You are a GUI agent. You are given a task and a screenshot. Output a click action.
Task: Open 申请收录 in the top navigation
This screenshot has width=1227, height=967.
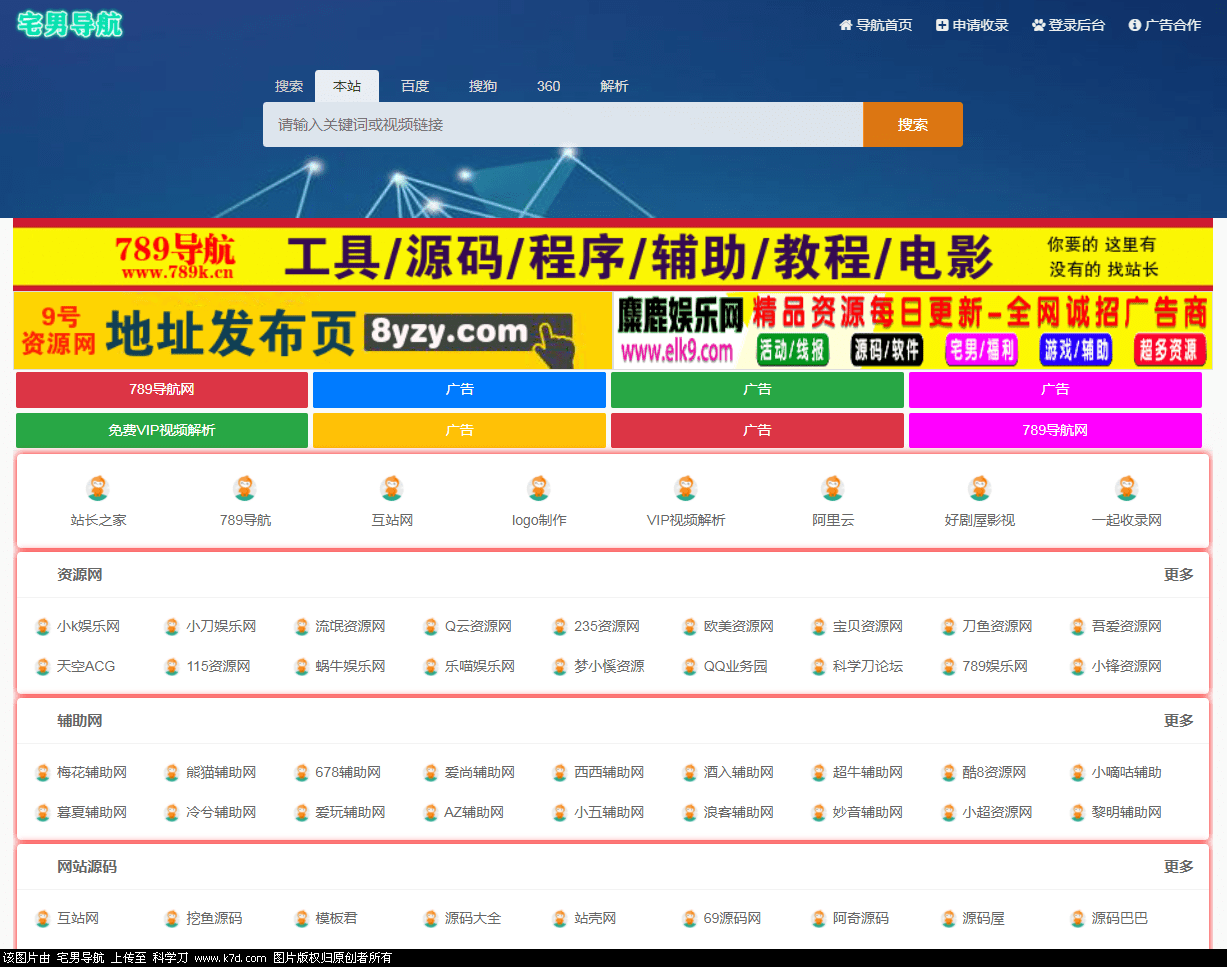pyautogui.click(x=971, y=25)
